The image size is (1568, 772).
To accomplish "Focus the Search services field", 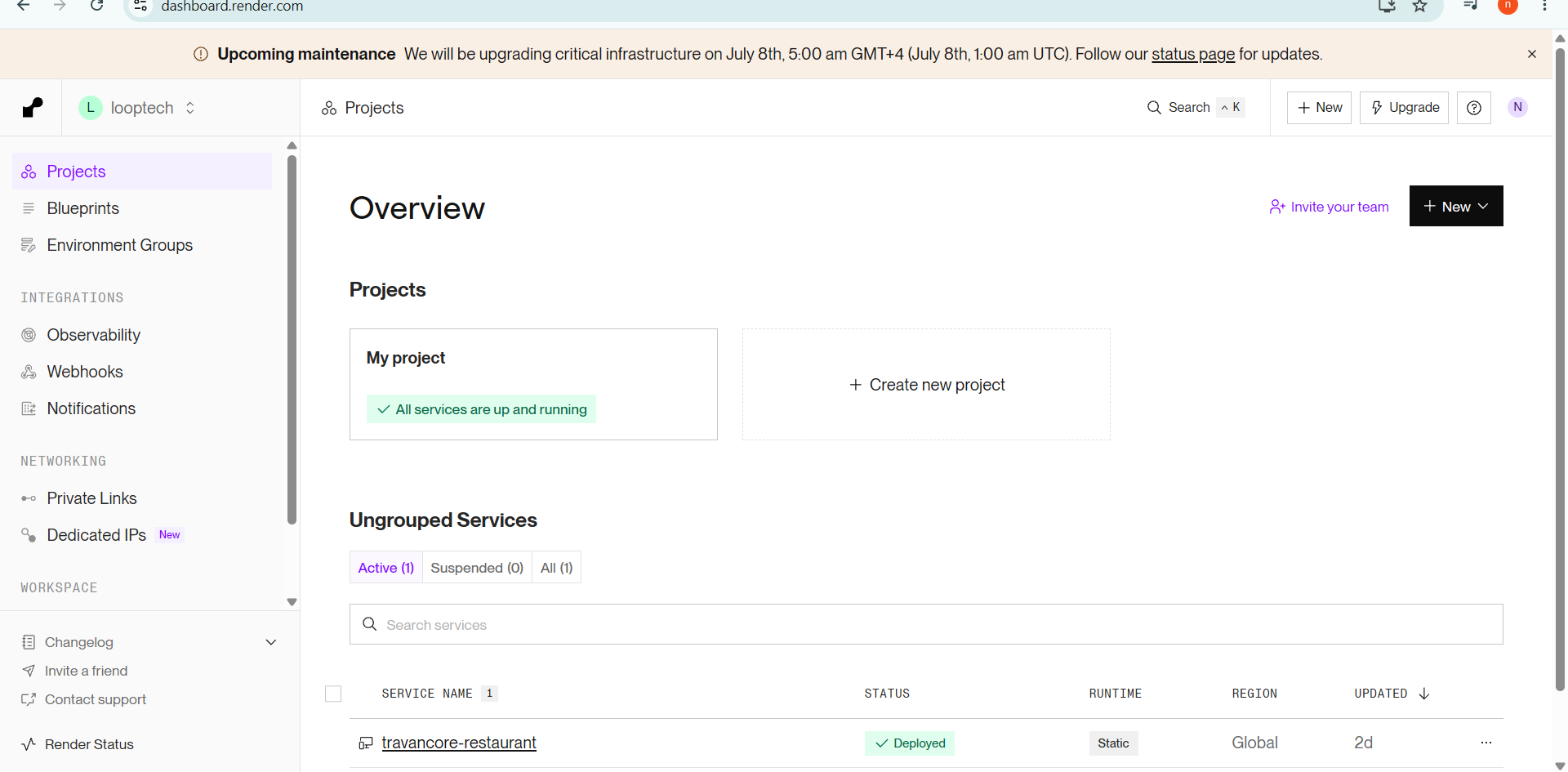I will pos(926,624).
